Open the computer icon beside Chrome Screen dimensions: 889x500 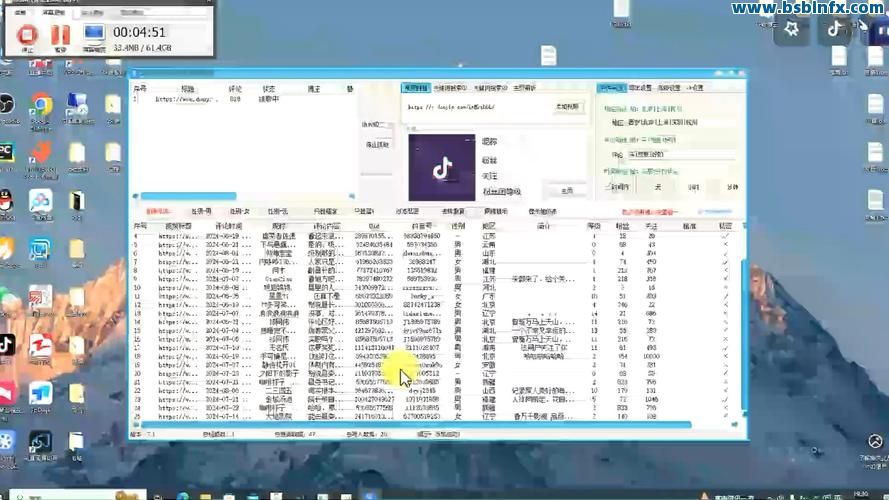coord(77,106)
